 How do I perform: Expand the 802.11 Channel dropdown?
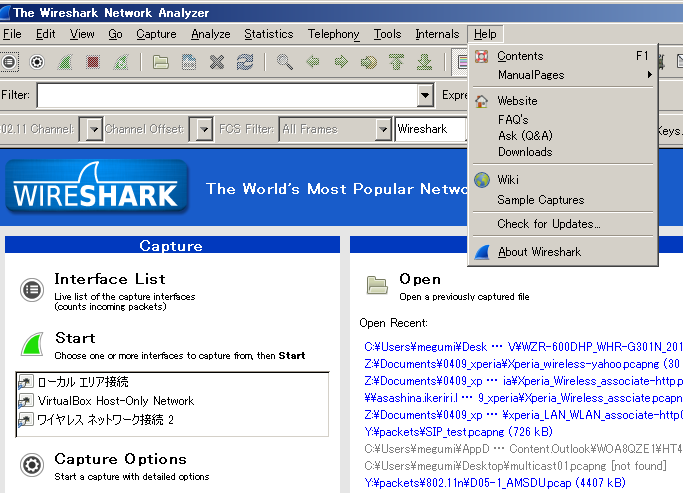click(92, 129)
